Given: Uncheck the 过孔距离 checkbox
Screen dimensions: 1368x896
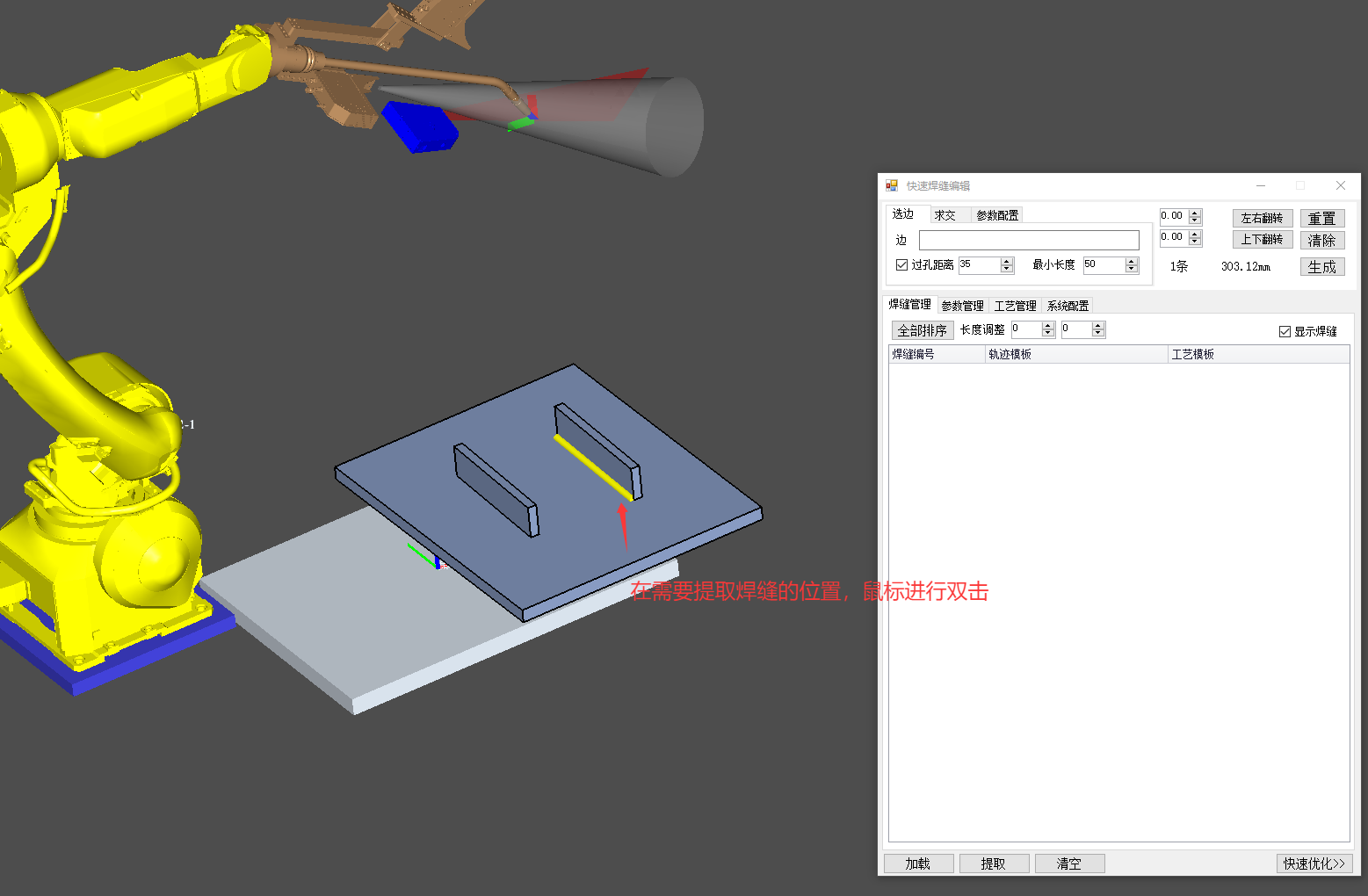Looking at the screenshot, I should click(x=901, y=264).
